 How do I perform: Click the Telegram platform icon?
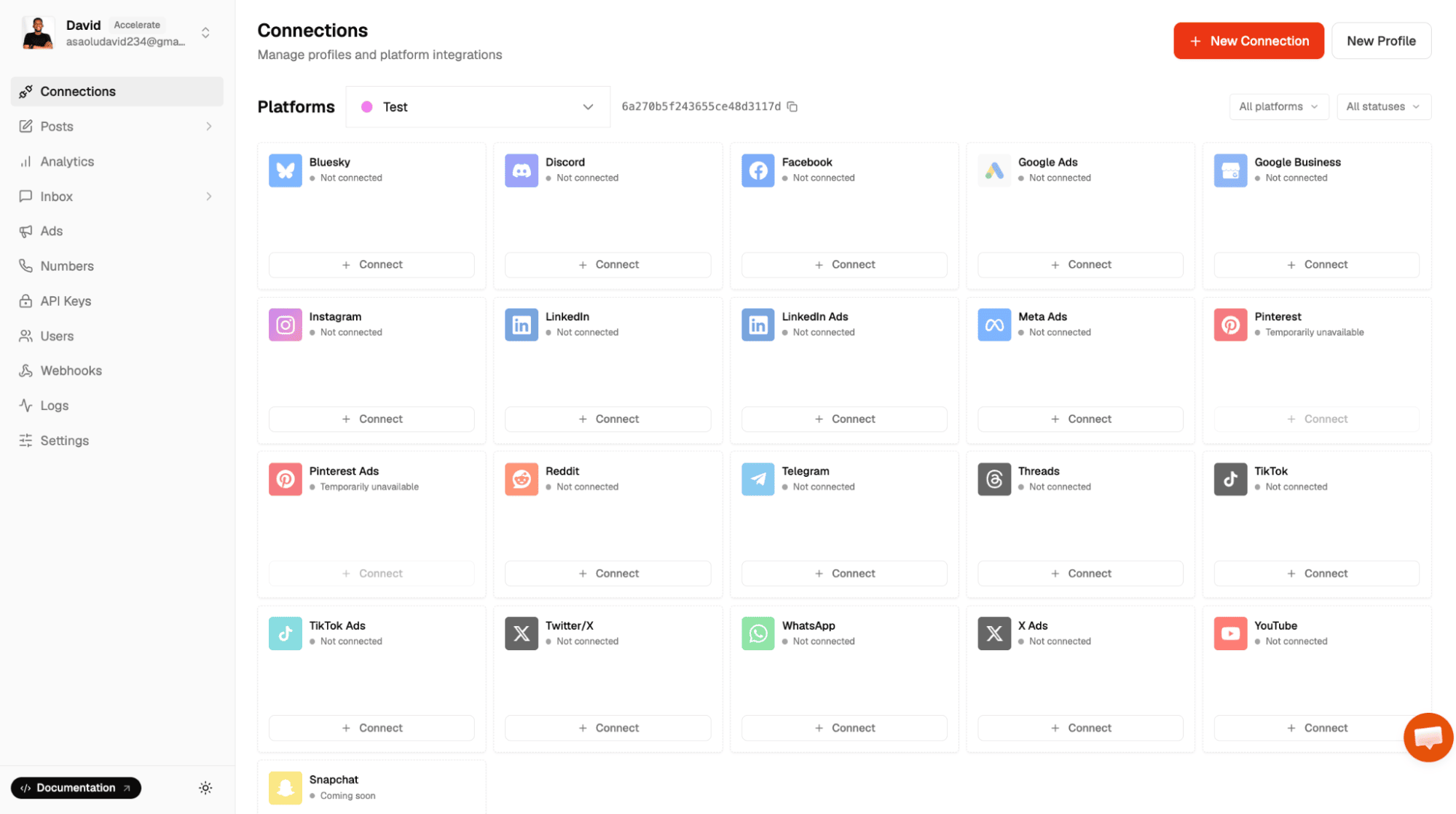[757, 479]
